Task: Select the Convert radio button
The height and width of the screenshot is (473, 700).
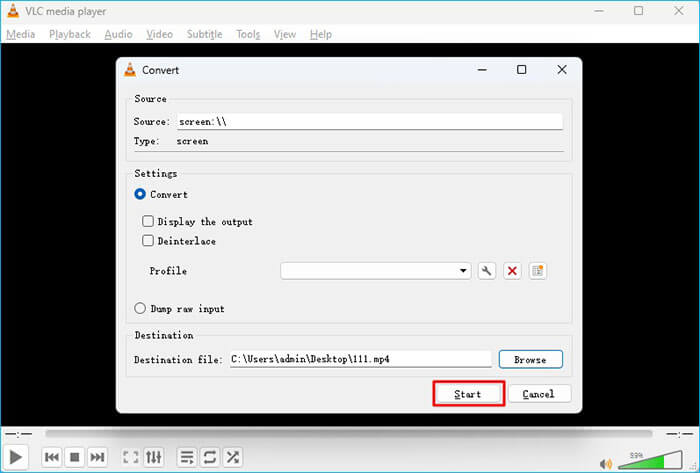Action: click(x=140, y=194)
